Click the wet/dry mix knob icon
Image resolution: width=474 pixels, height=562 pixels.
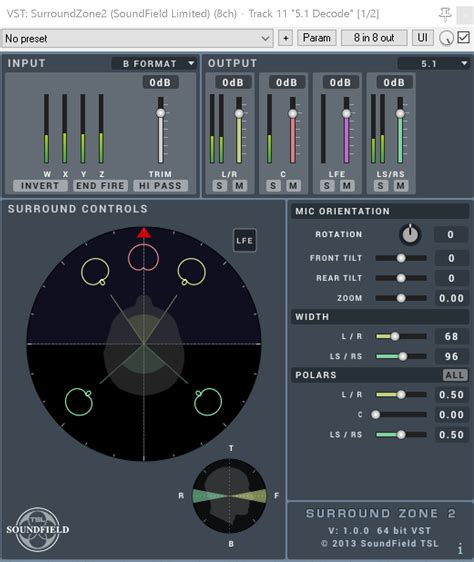(x=446, y=38)
